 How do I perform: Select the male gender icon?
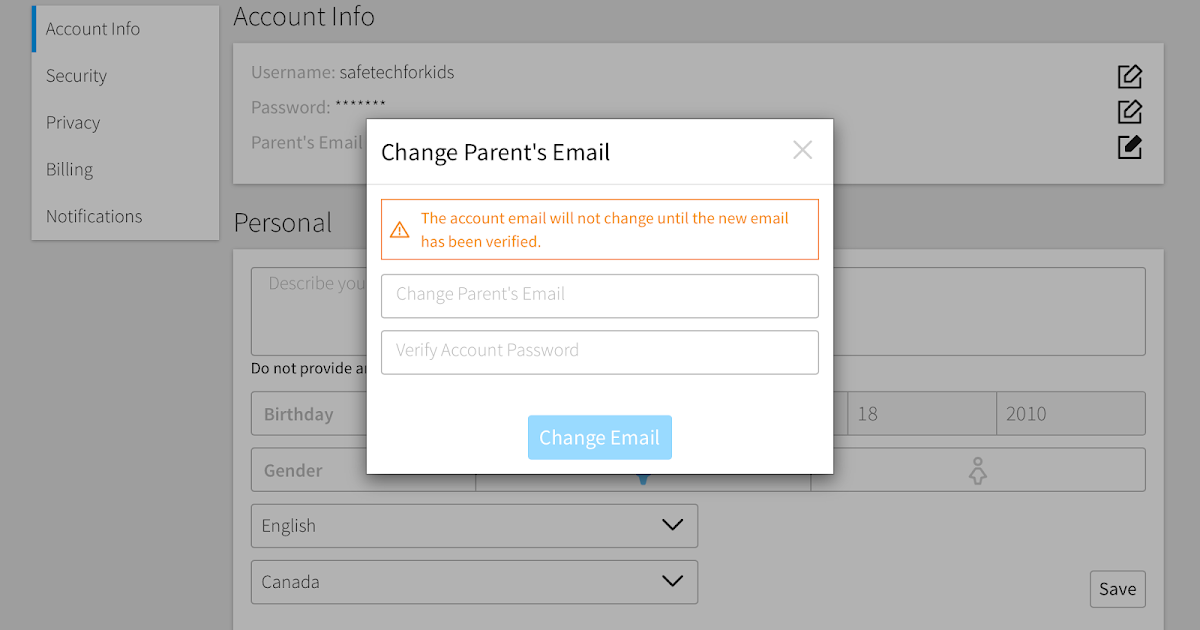(643, 478)
